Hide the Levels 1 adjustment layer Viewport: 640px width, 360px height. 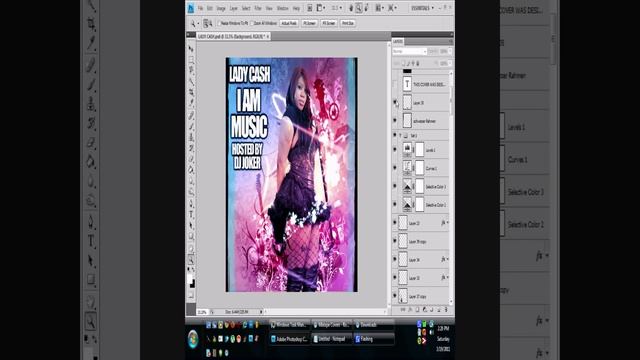(x=395, y=150)
